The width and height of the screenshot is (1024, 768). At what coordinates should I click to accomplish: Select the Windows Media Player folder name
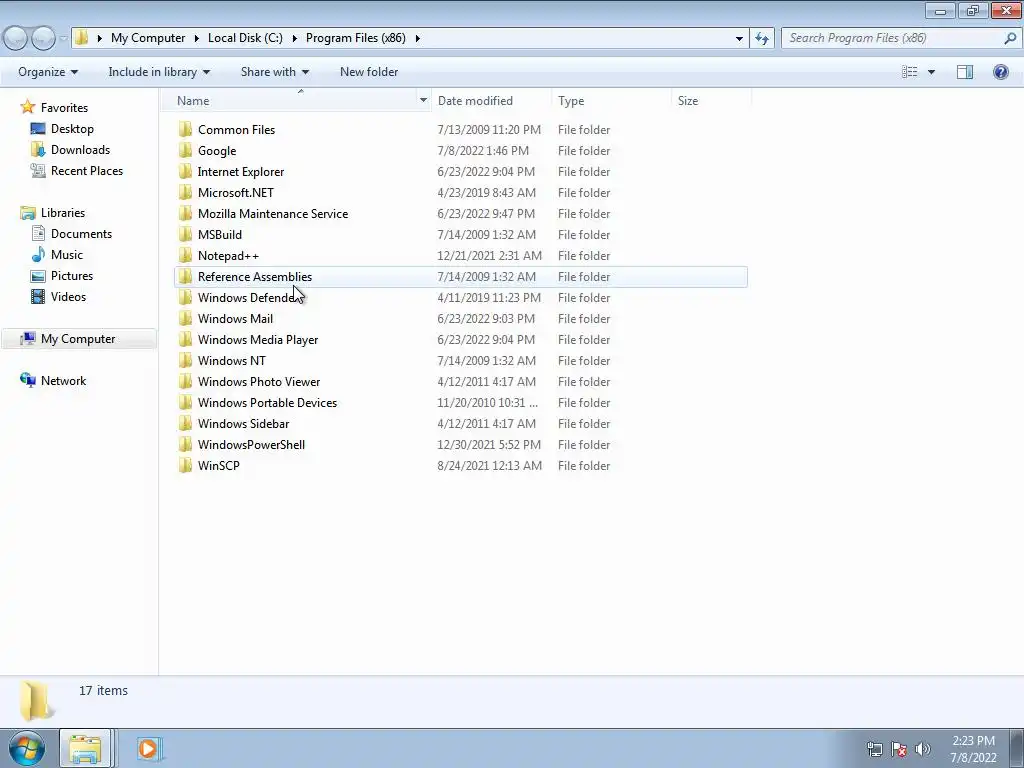(258, 340)
